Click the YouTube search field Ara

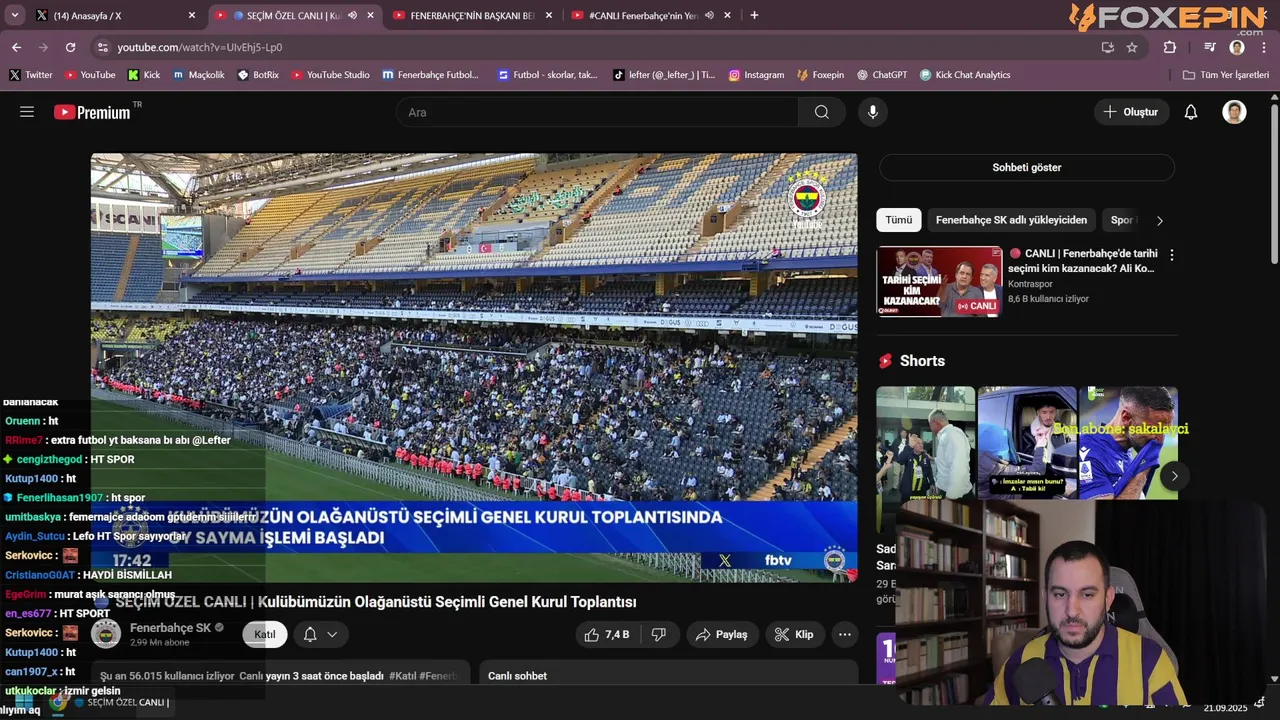point(597,112)
